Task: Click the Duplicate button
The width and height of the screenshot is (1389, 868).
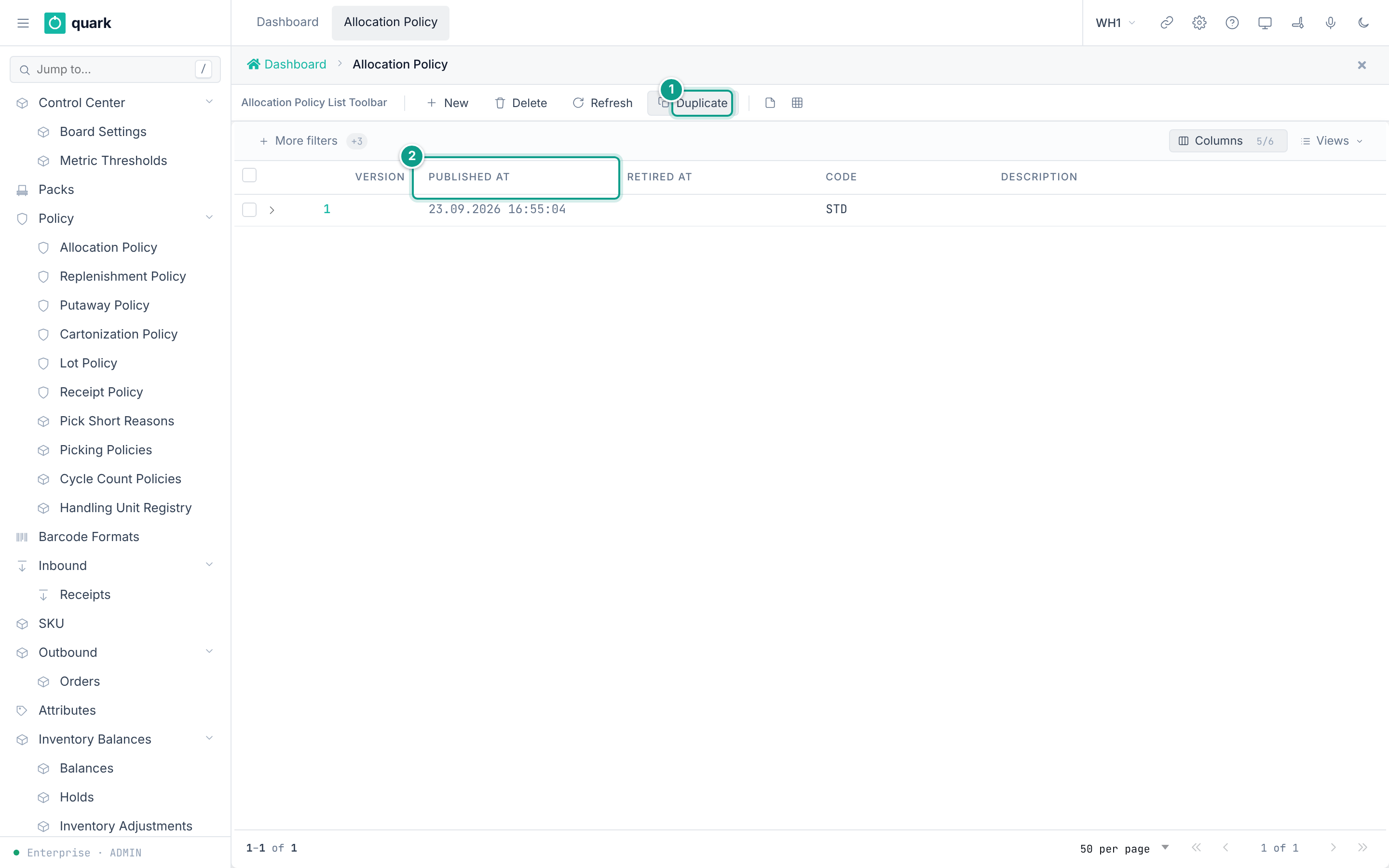Action: pos(693,103)
